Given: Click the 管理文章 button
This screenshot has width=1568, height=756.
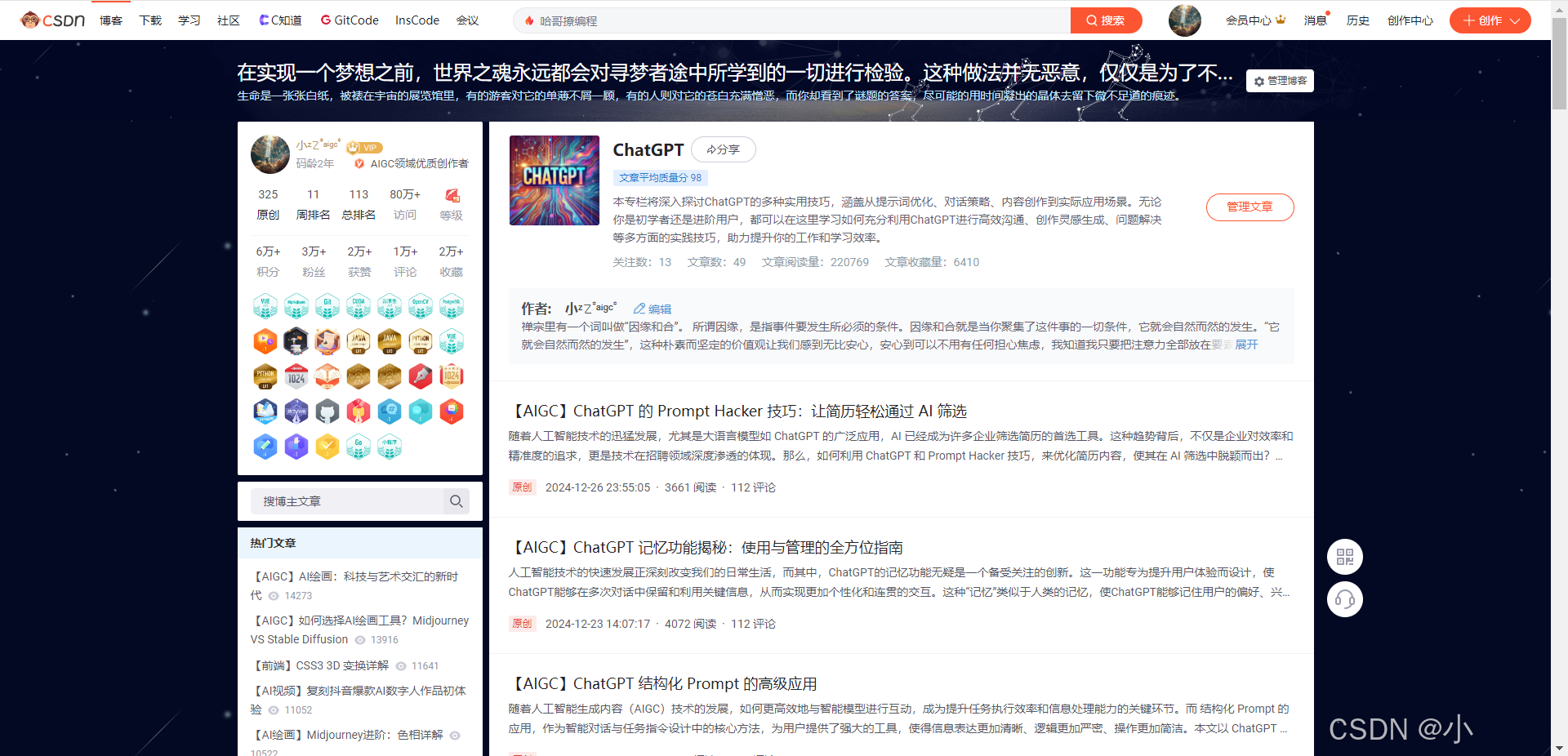Looking at the screenshot, I should (1249, 207).
